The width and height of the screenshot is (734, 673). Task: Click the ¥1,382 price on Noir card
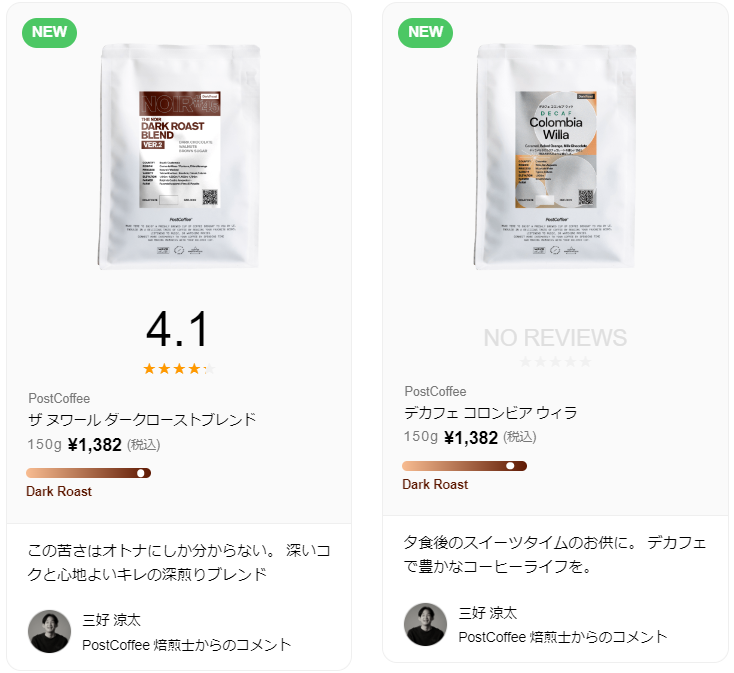pyautogui.click(x=95, y=445)
